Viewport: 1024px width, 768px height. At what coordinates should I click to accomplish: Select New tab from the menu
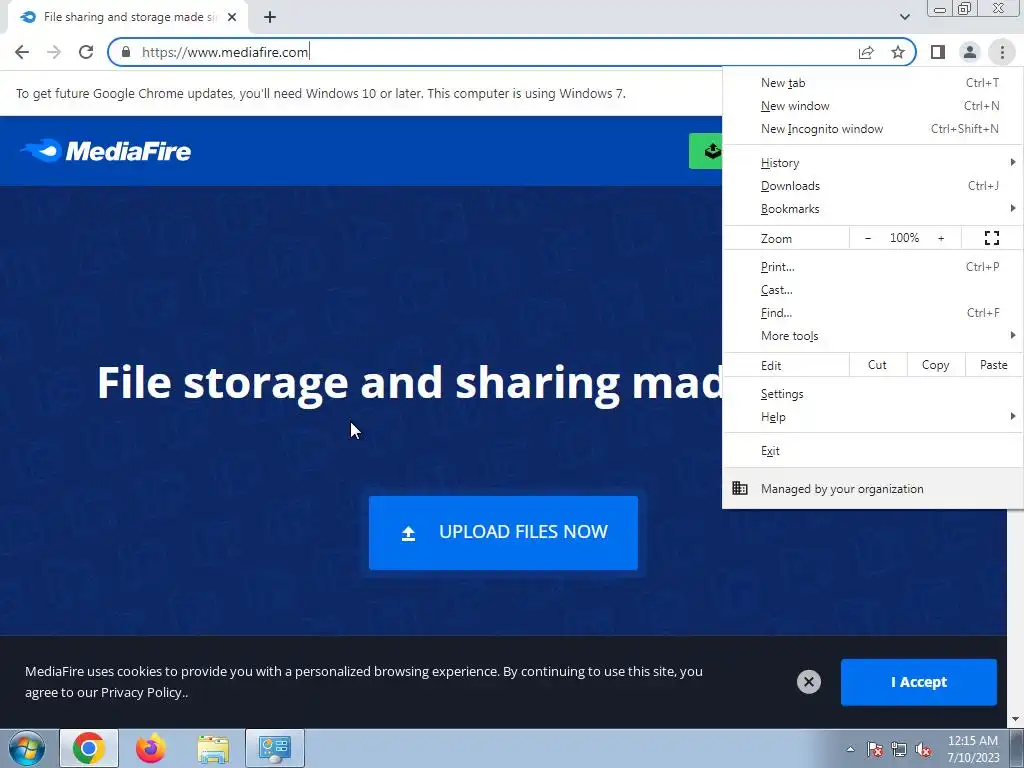tap(872, 83)
